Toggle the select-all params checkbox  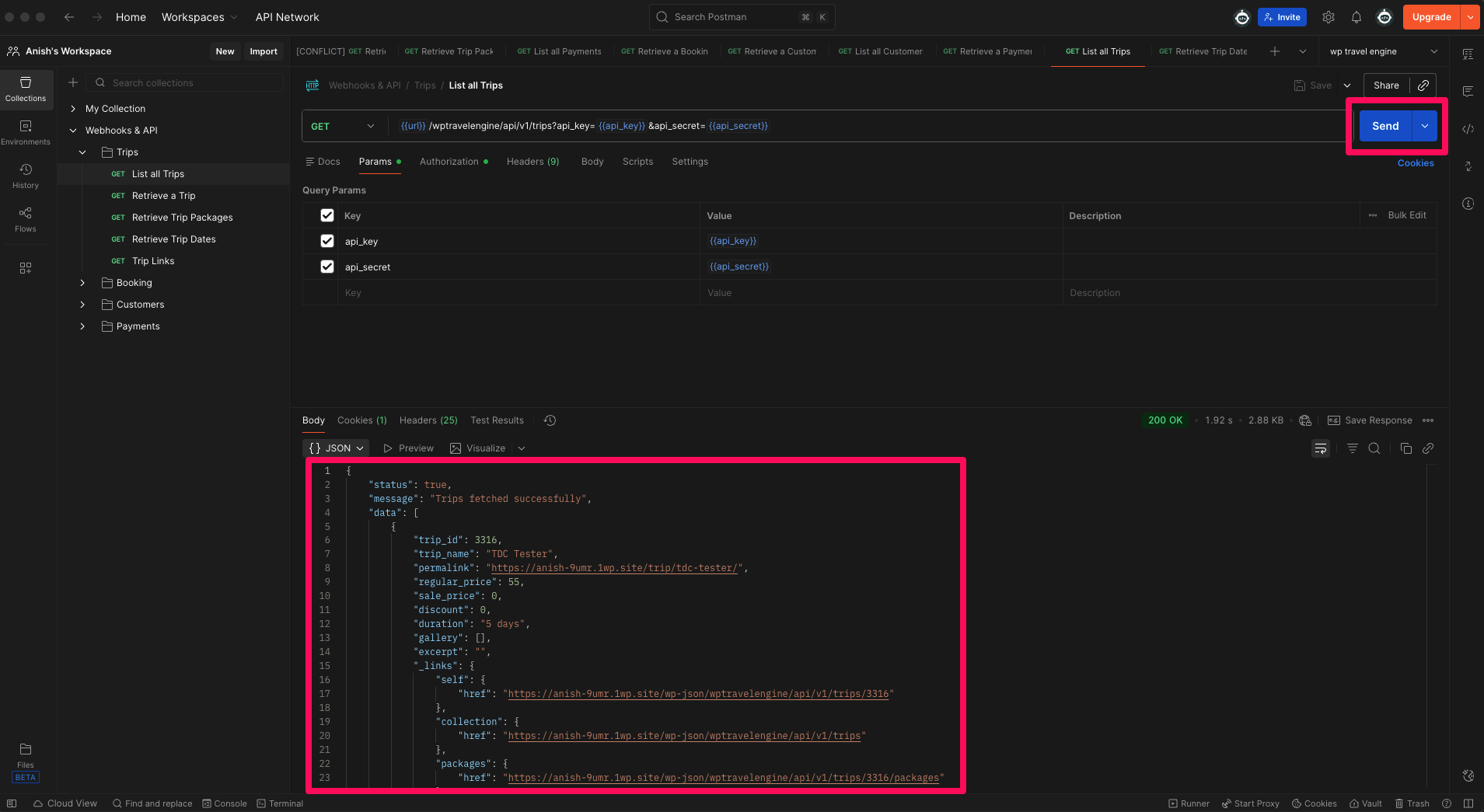coord(327,215)
